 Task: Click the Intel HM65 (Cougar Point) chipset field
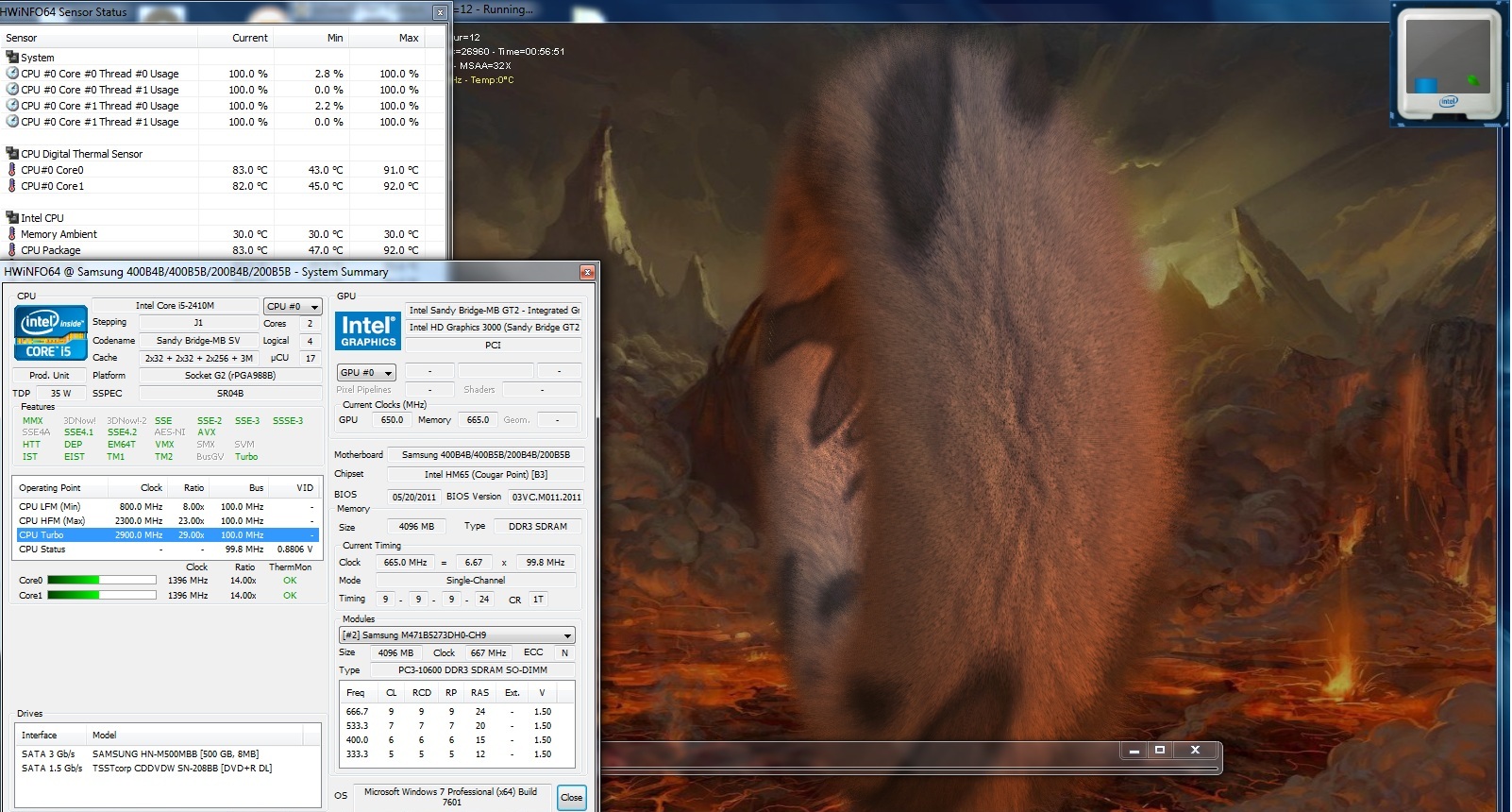click(486, 474)
